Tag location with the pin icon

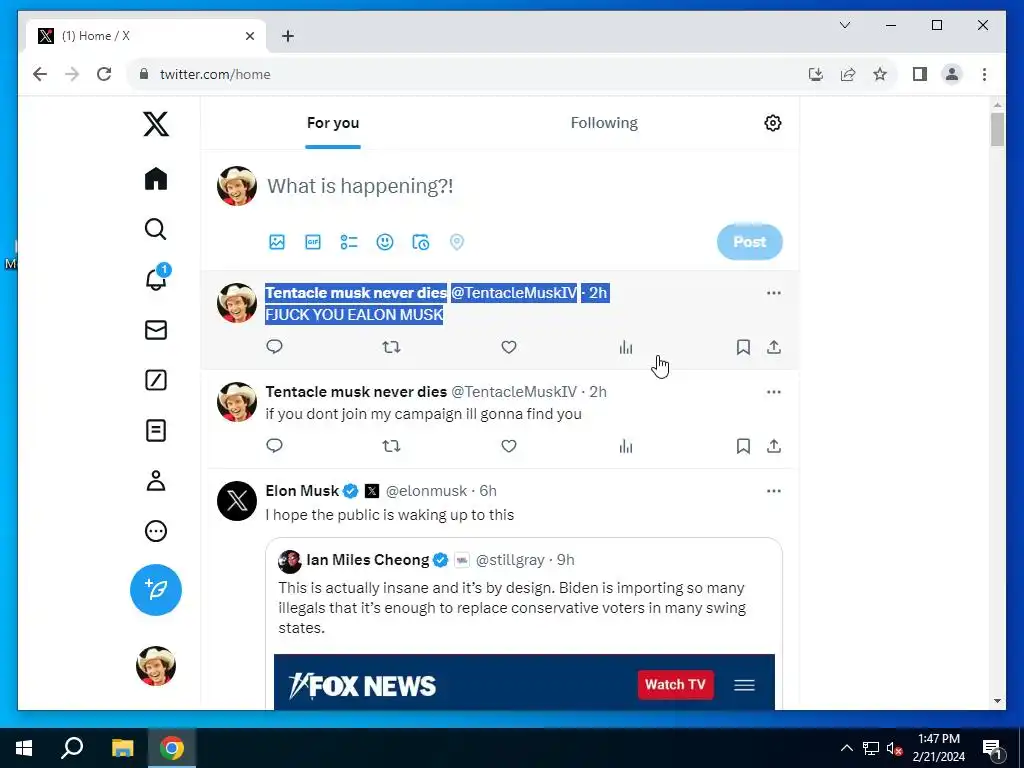(x=457, y=242)
